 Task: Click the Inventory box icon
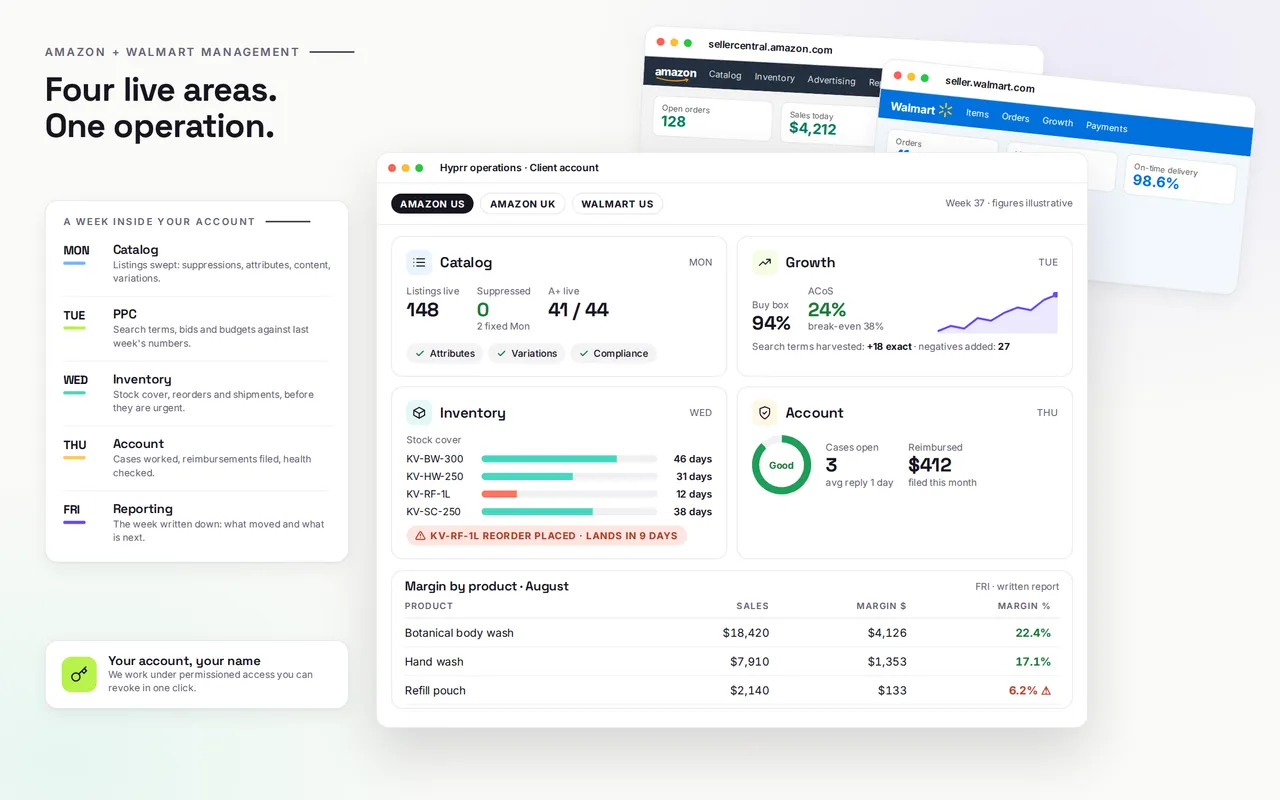[419, 412]
